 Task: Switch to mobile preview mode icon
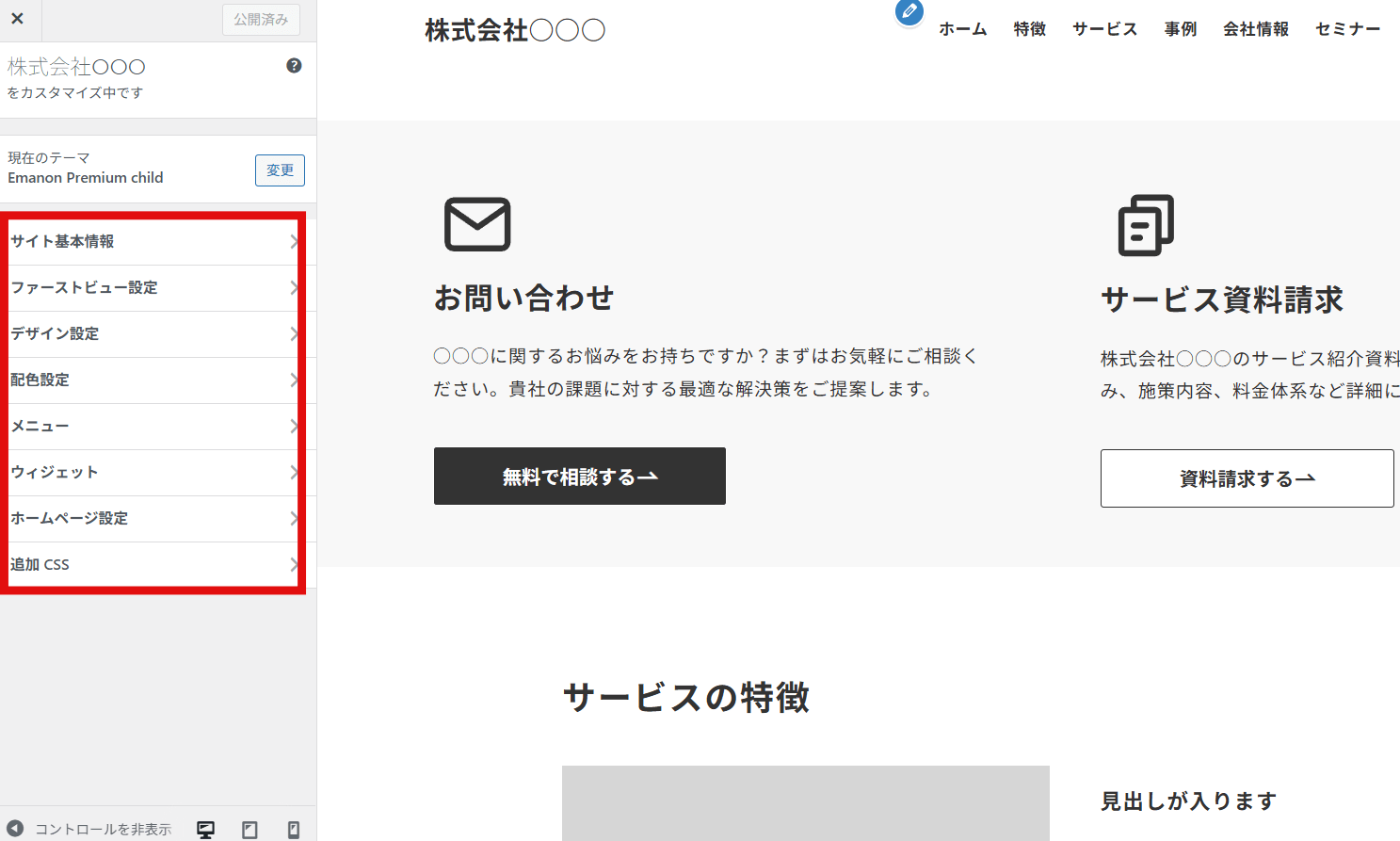point(292,829)
